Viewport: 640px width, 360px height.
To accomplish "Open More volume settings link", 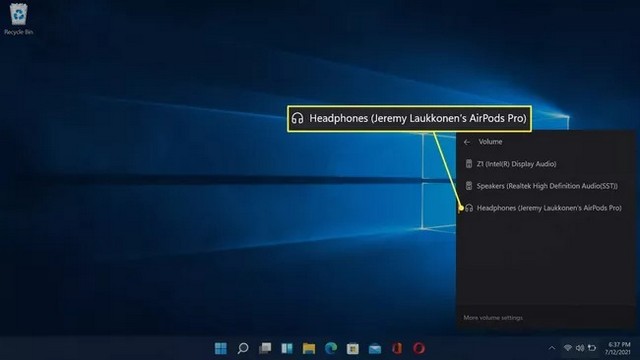I will 493,318.
